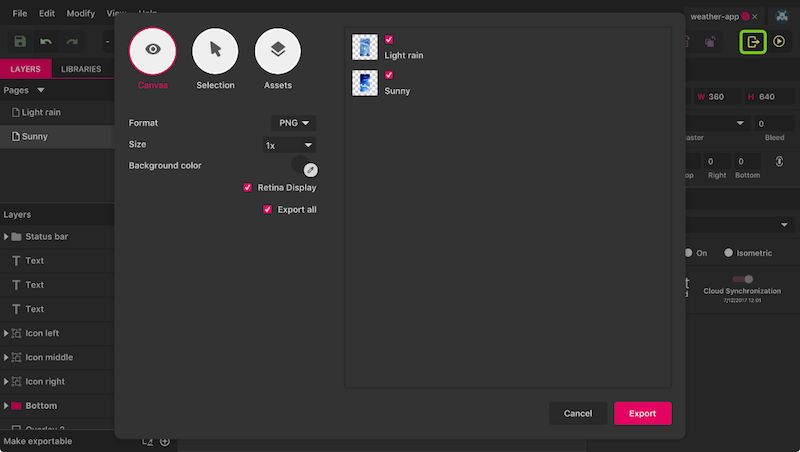This screenshot has width=800, height=452.
Task: Open the 1x size dropdown
Action: pos(288,145)
